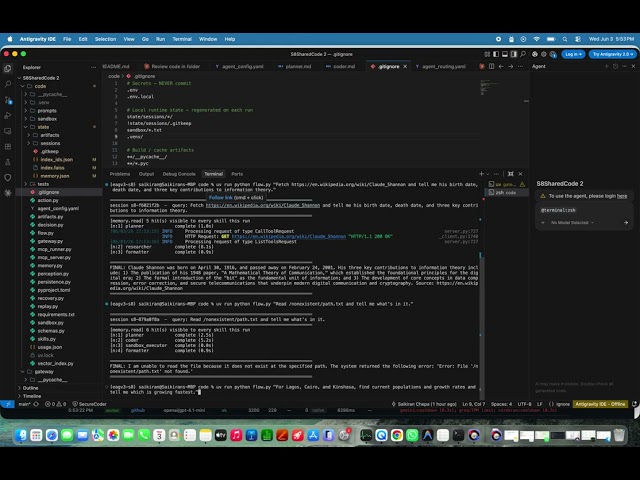This screenshot has height=480, width=640.
Task: Switch to the agent_config.yaml editor tab
Action: click(239, 67)
